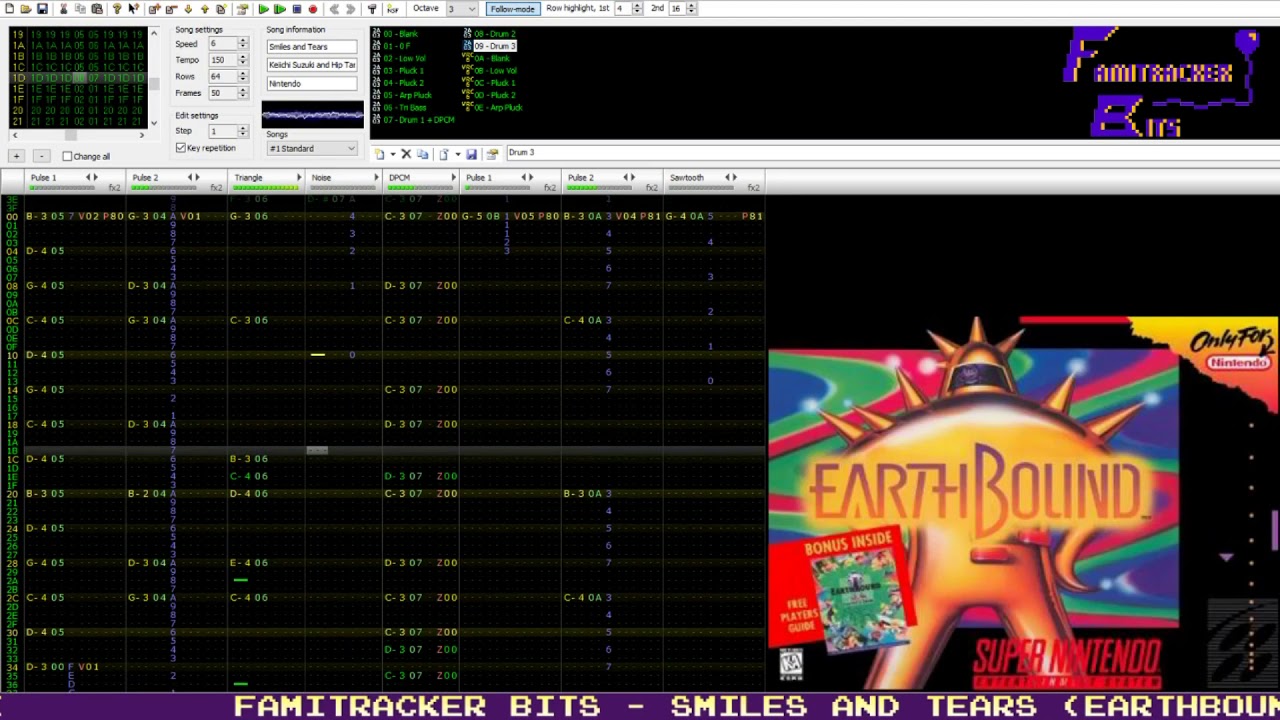Click the row highlight 2nd field
The image size is (1280, 720).
click(x=676, y=8)
